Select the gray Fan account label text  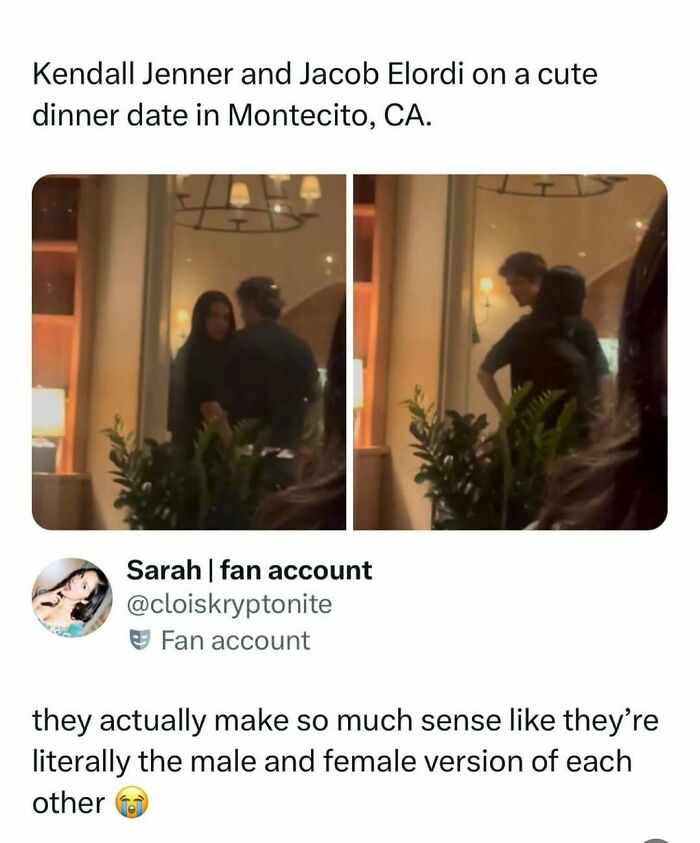point(235,641)
